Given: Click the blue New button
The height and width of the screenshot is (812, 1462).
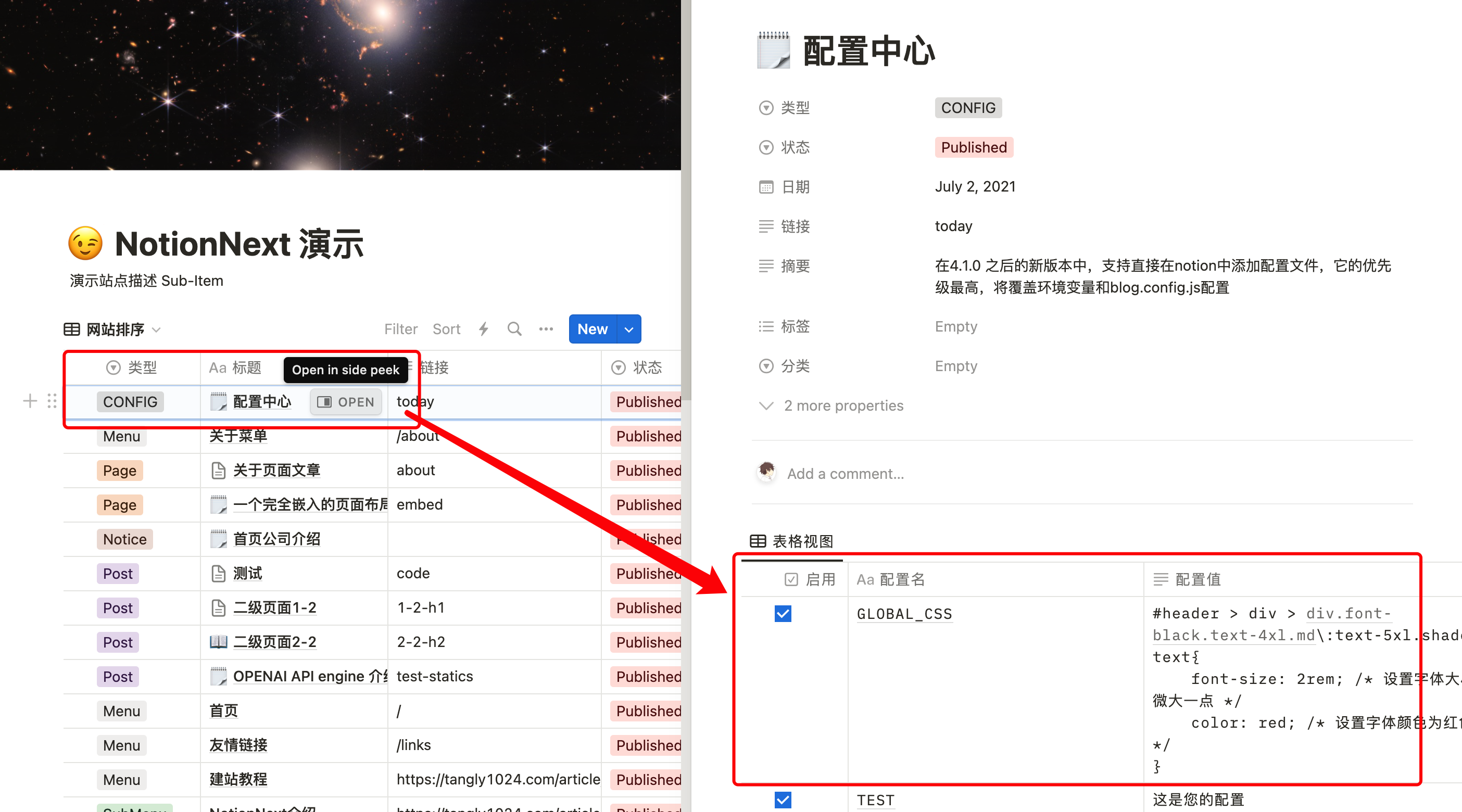Looking at the screenshot, I should coord(593,329).
